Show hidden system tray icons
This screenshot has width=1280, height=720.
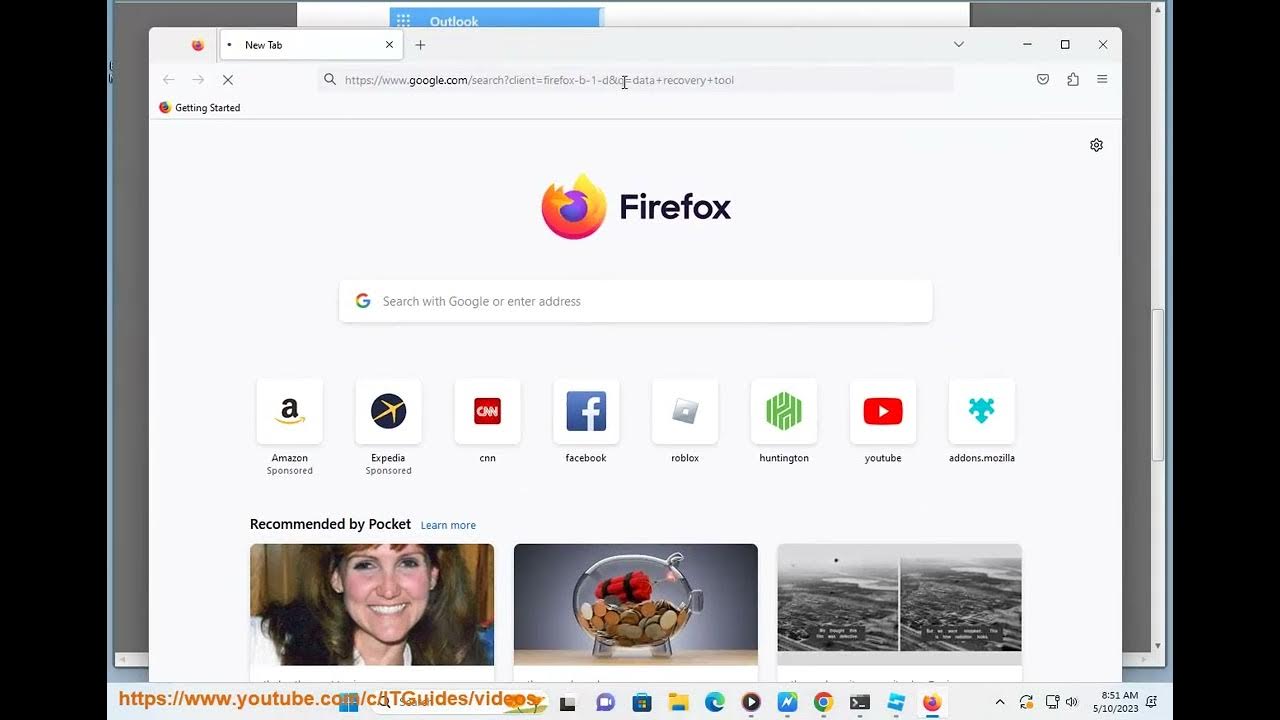pyautogui.click(x=1000, y=702)
